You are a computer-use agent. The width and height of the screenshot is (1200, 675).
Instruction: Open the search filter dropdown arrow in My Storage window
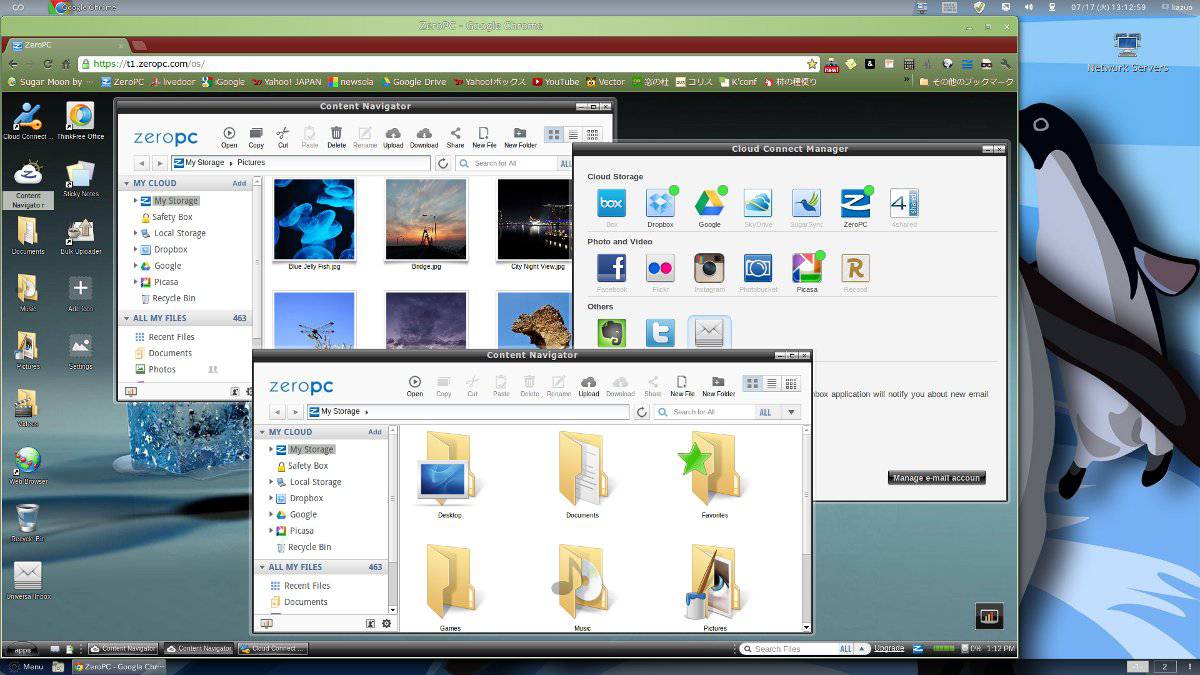[x=792, y=412]
